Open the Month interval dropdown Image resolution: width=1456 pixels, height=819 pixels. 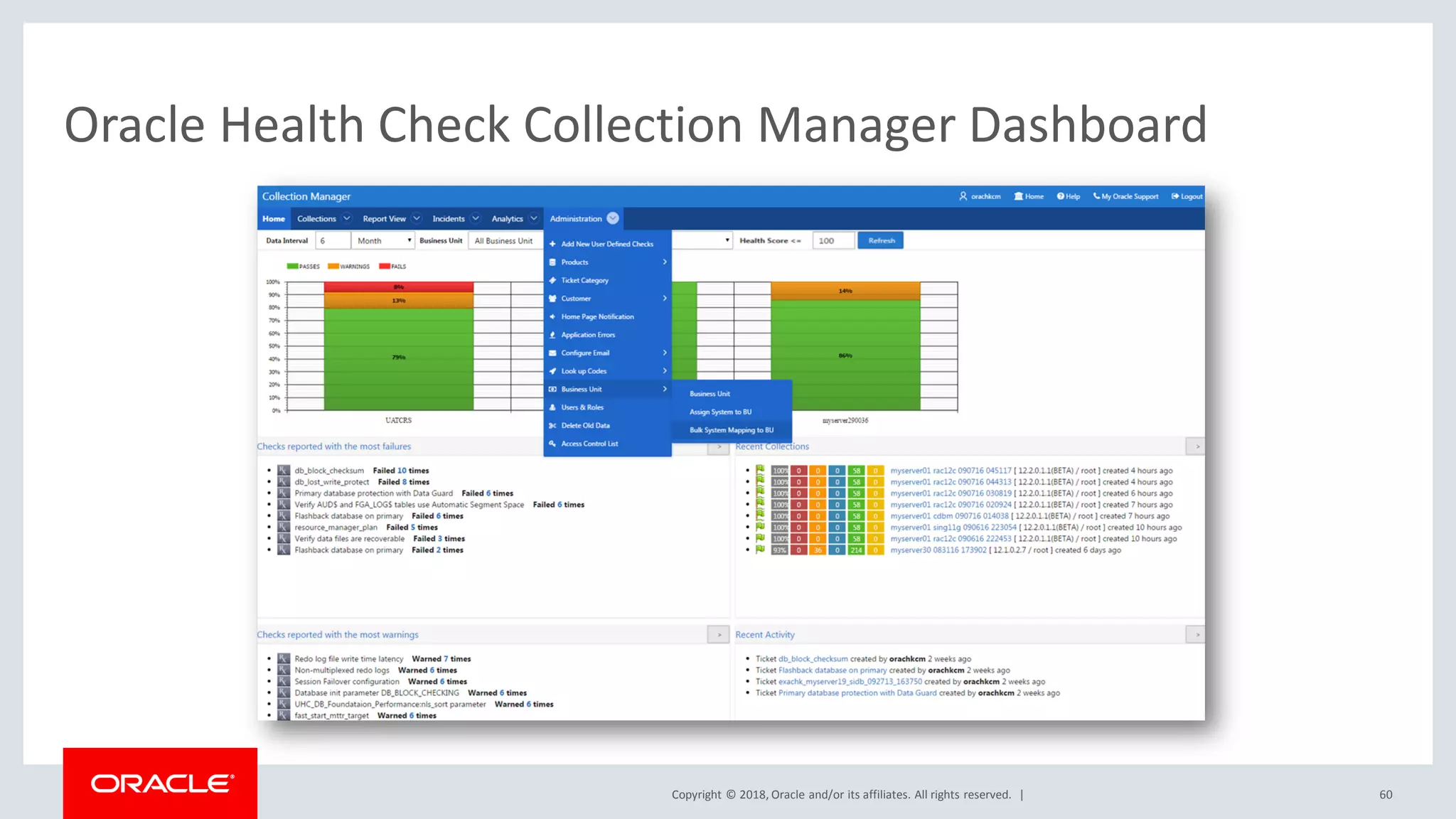click(x=383, y=240)
